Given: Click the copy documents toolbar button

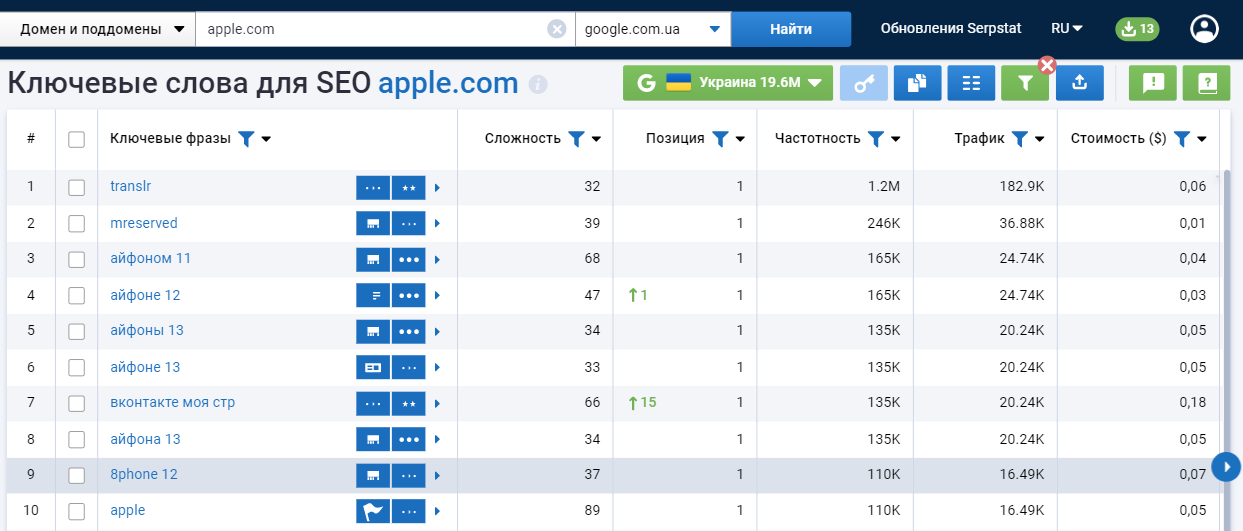Looking at the screenshot, I should [x=917, y=83].
